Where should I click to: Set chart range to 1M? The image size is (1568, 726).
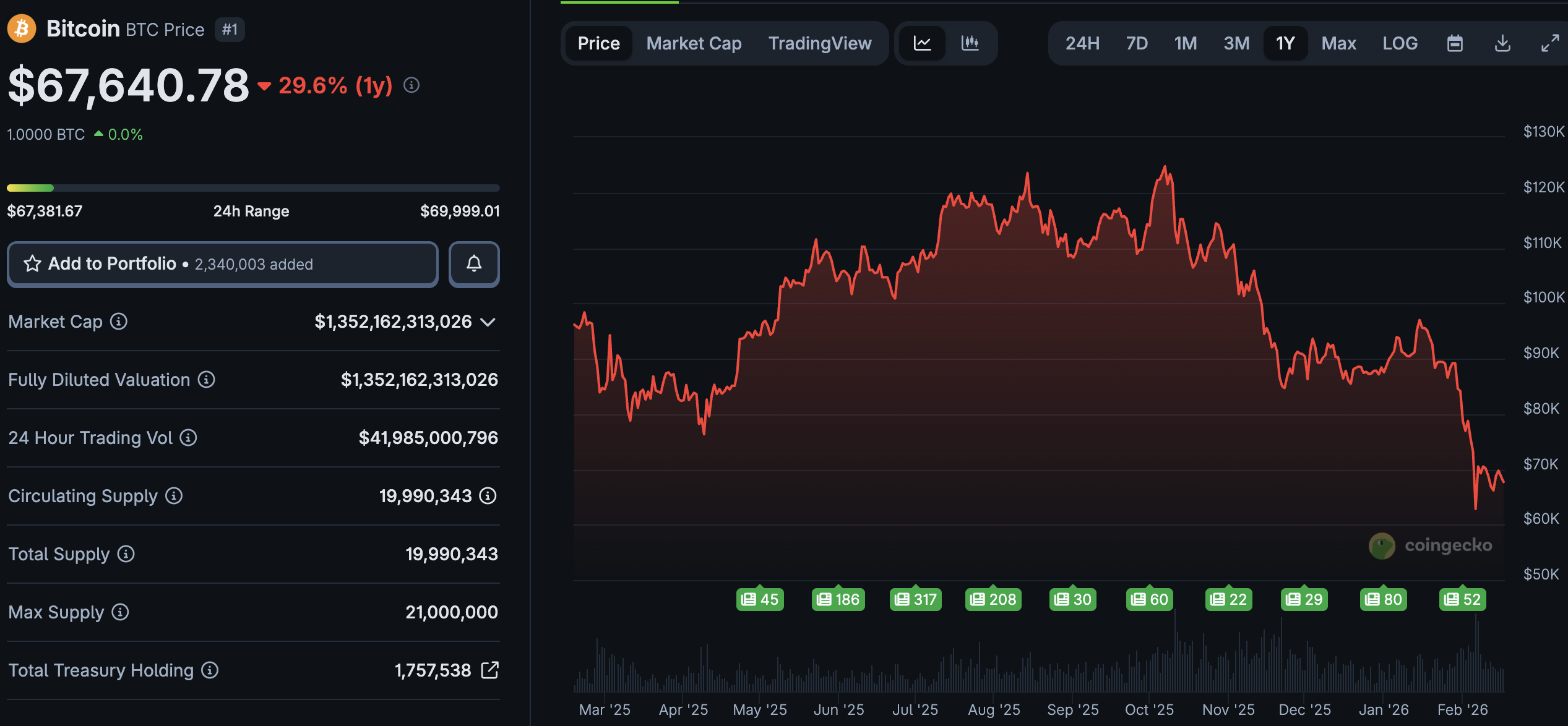point(1186,43)
